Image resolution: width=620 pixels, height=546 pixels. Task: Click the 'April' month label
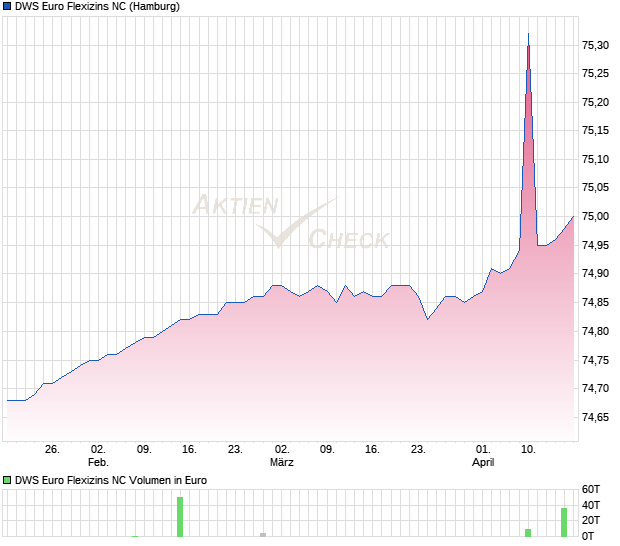coord(483,462)
